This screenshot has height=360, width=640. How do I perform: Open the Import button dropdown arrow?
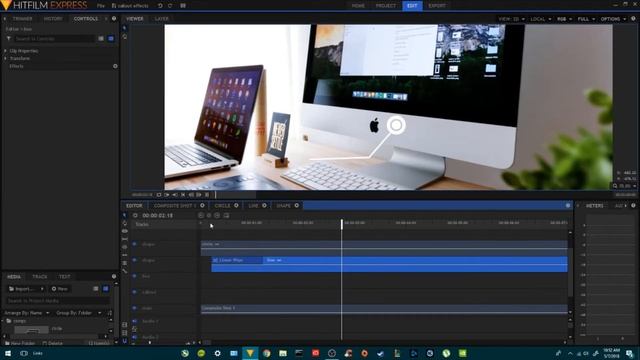[42, 289]
